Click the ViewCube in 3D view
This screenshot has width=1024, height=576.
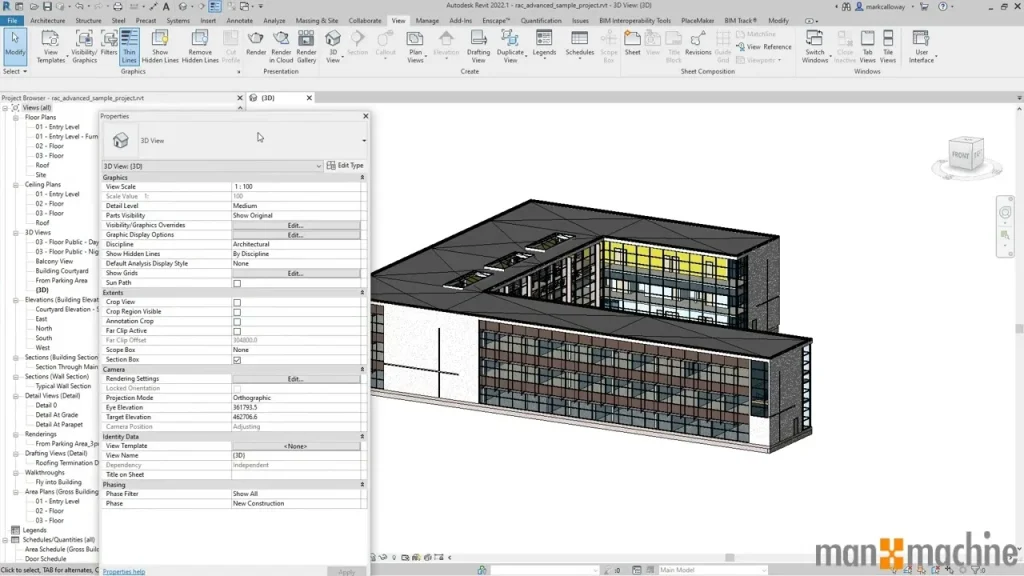967,155
